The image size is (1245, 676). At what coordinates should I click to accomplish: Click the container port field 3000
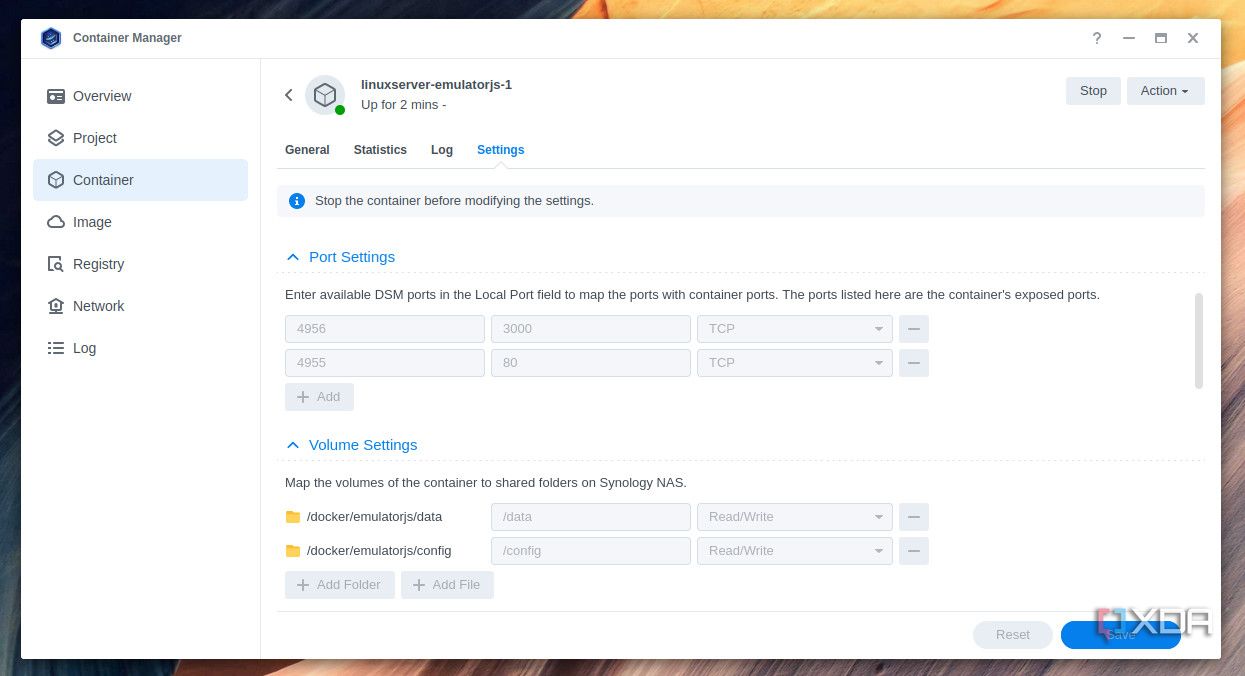pos(591,329)
